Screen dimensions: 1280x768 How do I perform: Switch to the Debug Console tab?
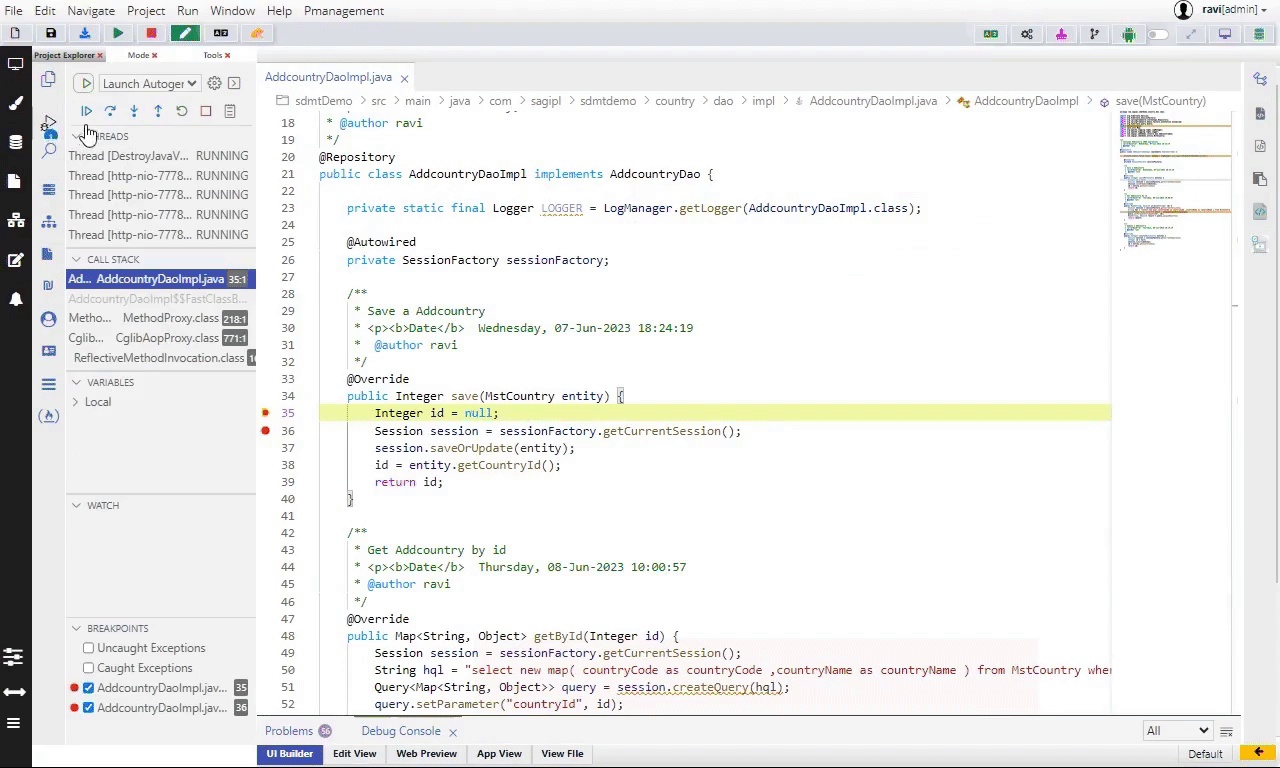pyautogui.click(x=400, y=731)
